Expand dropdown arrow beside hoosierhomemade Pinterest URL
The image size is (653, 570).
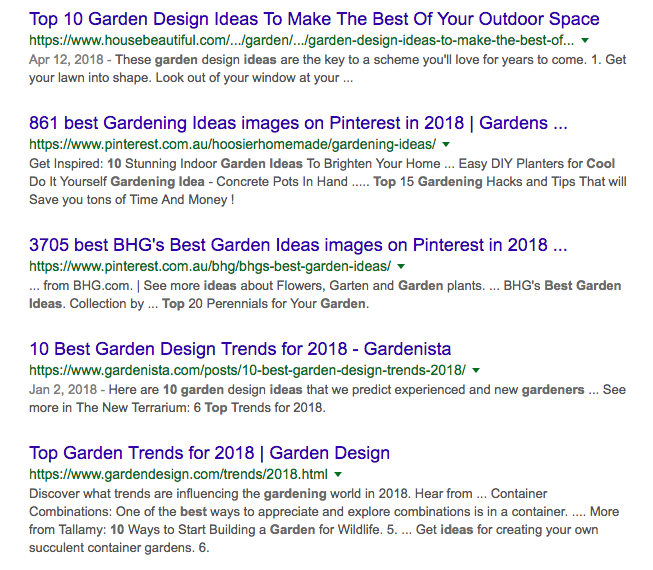coord(446,145)
